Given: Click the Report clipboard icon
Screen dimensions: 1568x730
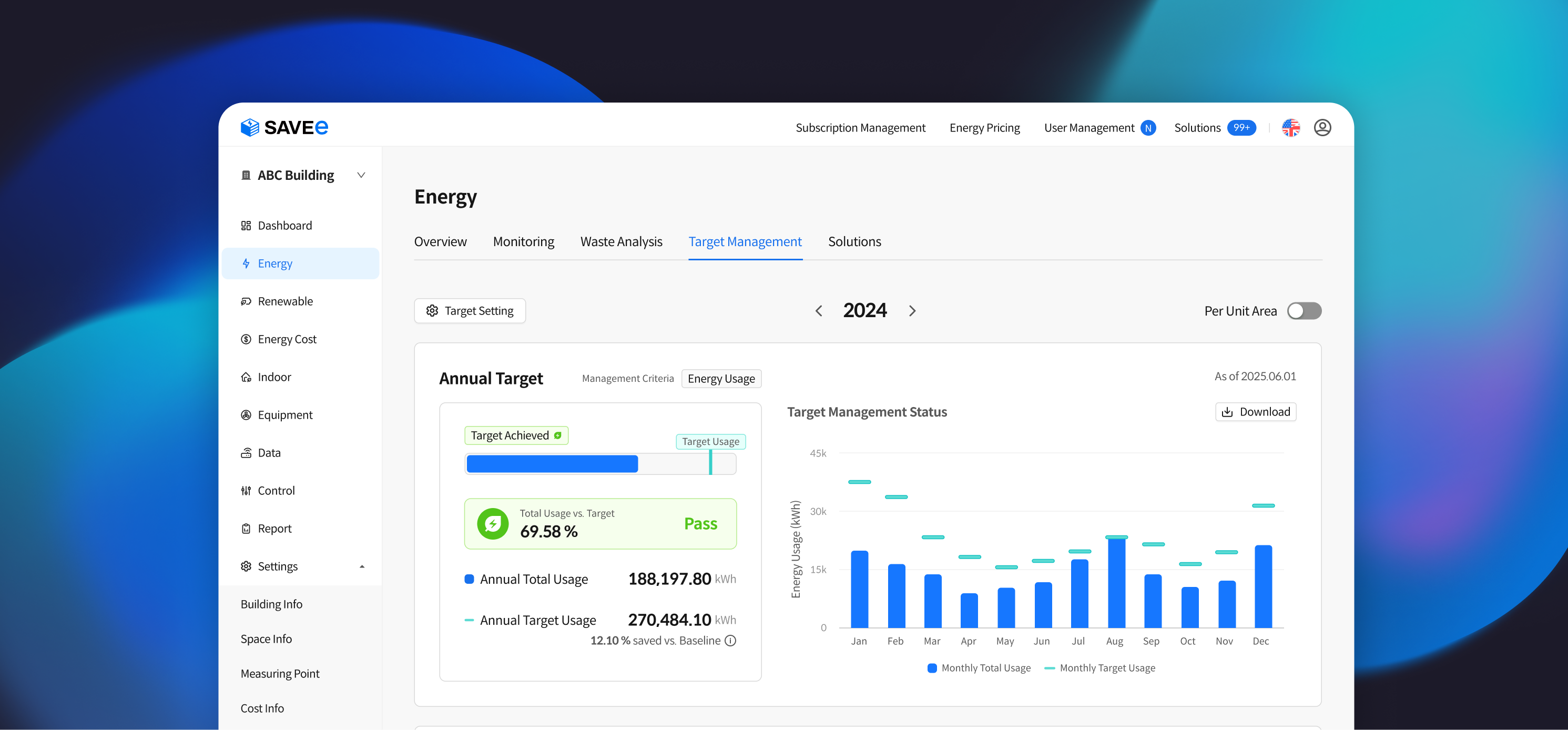Looking at the screenshot, I should (x=246, y=529).
